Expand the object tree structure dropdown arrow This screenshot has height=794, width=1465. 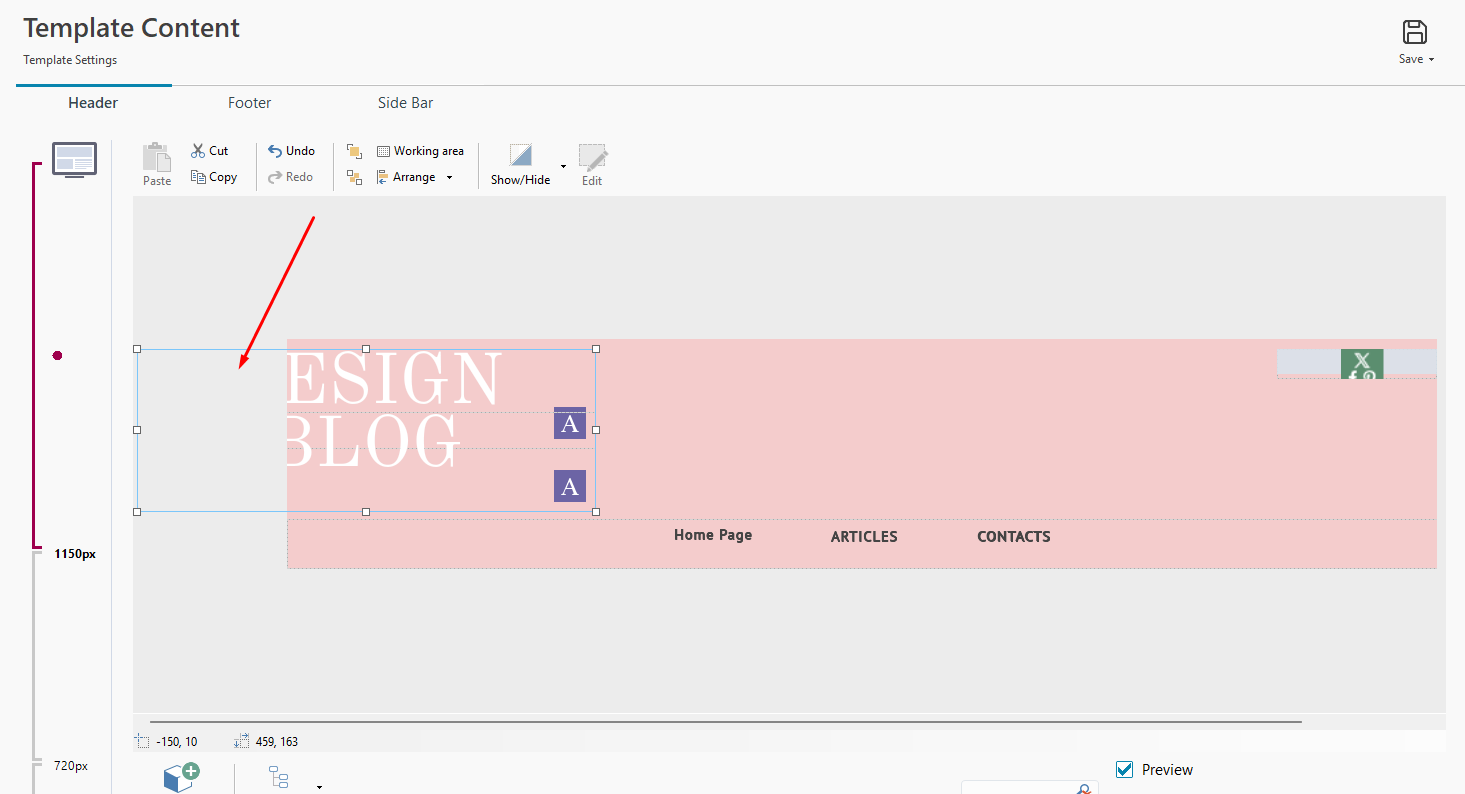click(x=319, y=787)
